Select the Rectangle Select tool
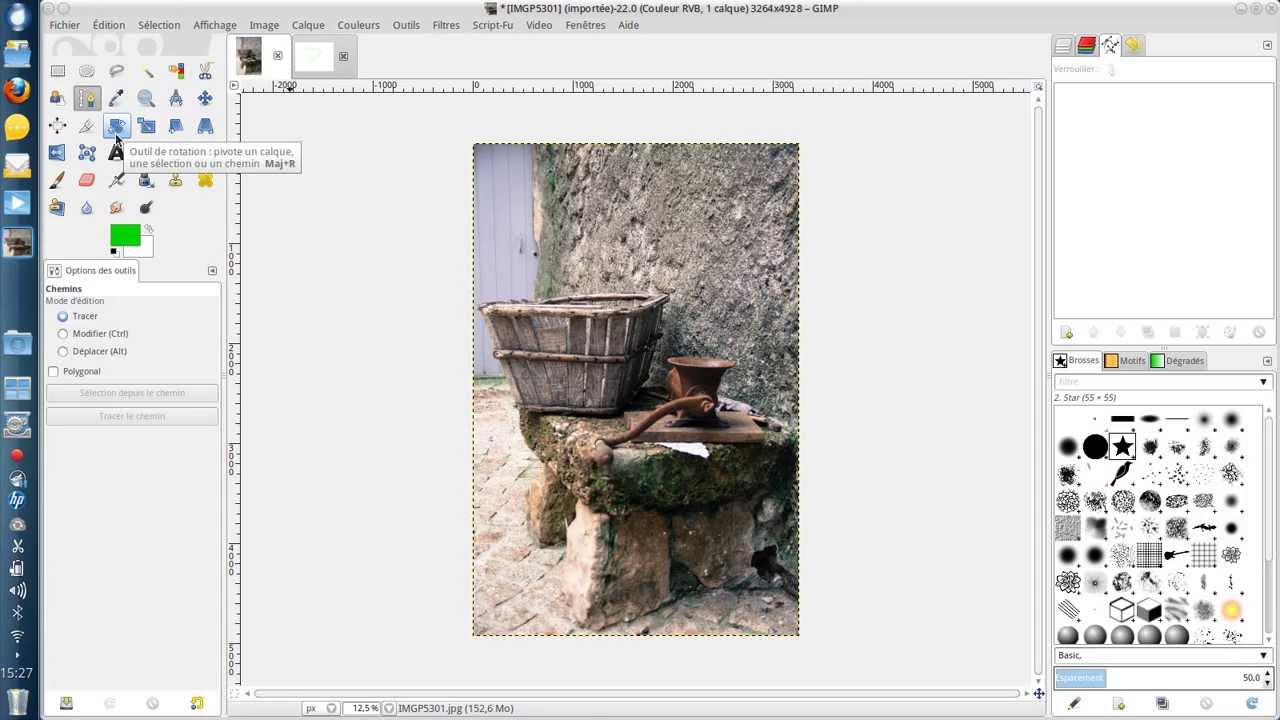Viewport: 1280px width, 720px height. (58, 71)
